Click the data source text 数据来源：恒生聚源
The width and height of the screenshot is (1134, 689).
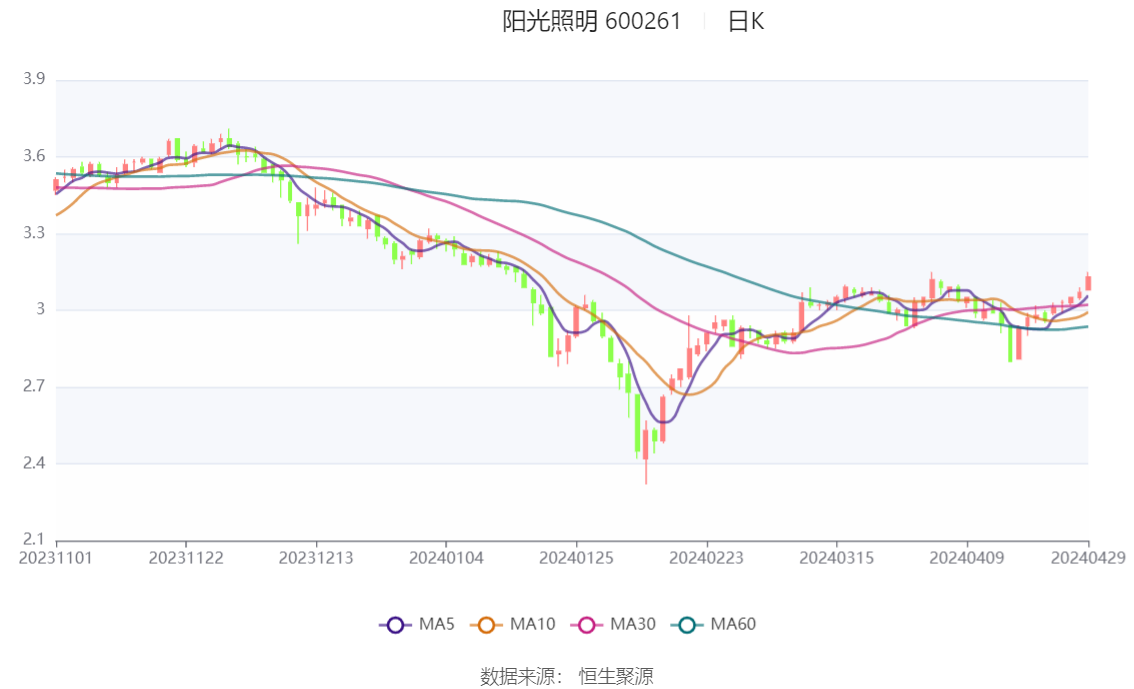(567, 677)
